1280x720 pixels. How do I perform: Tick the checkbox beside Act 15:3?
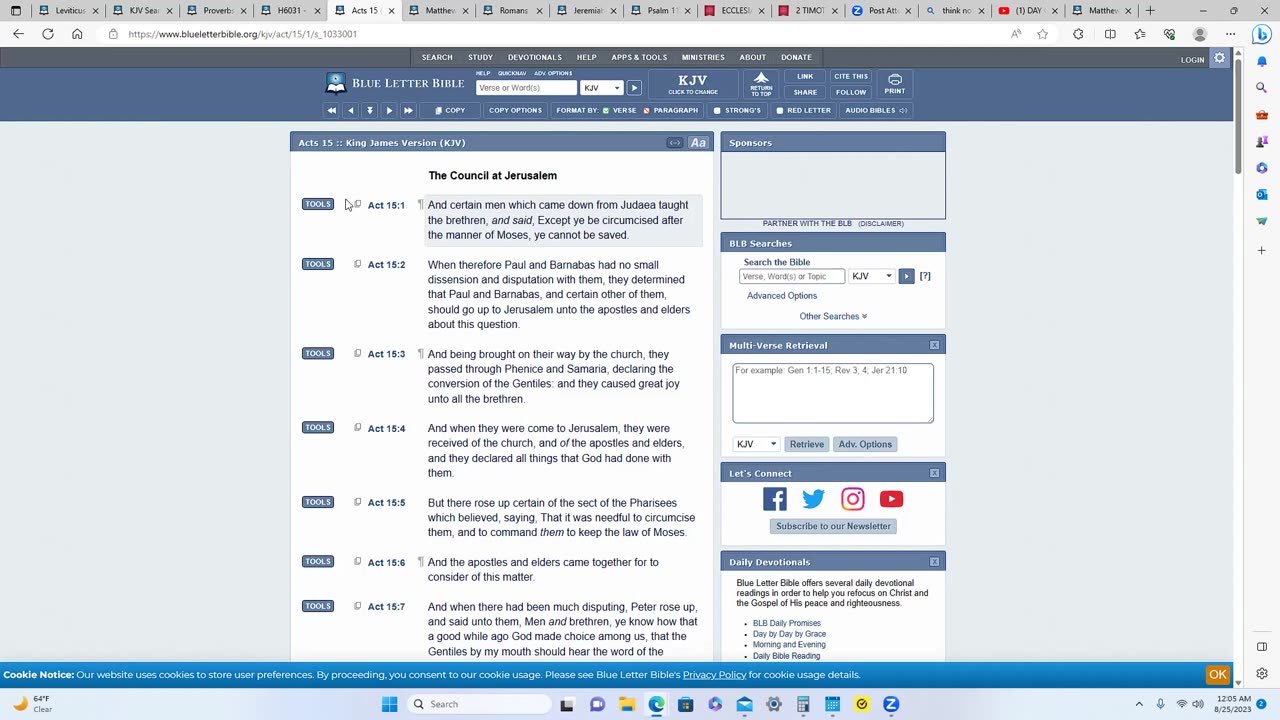357,353
